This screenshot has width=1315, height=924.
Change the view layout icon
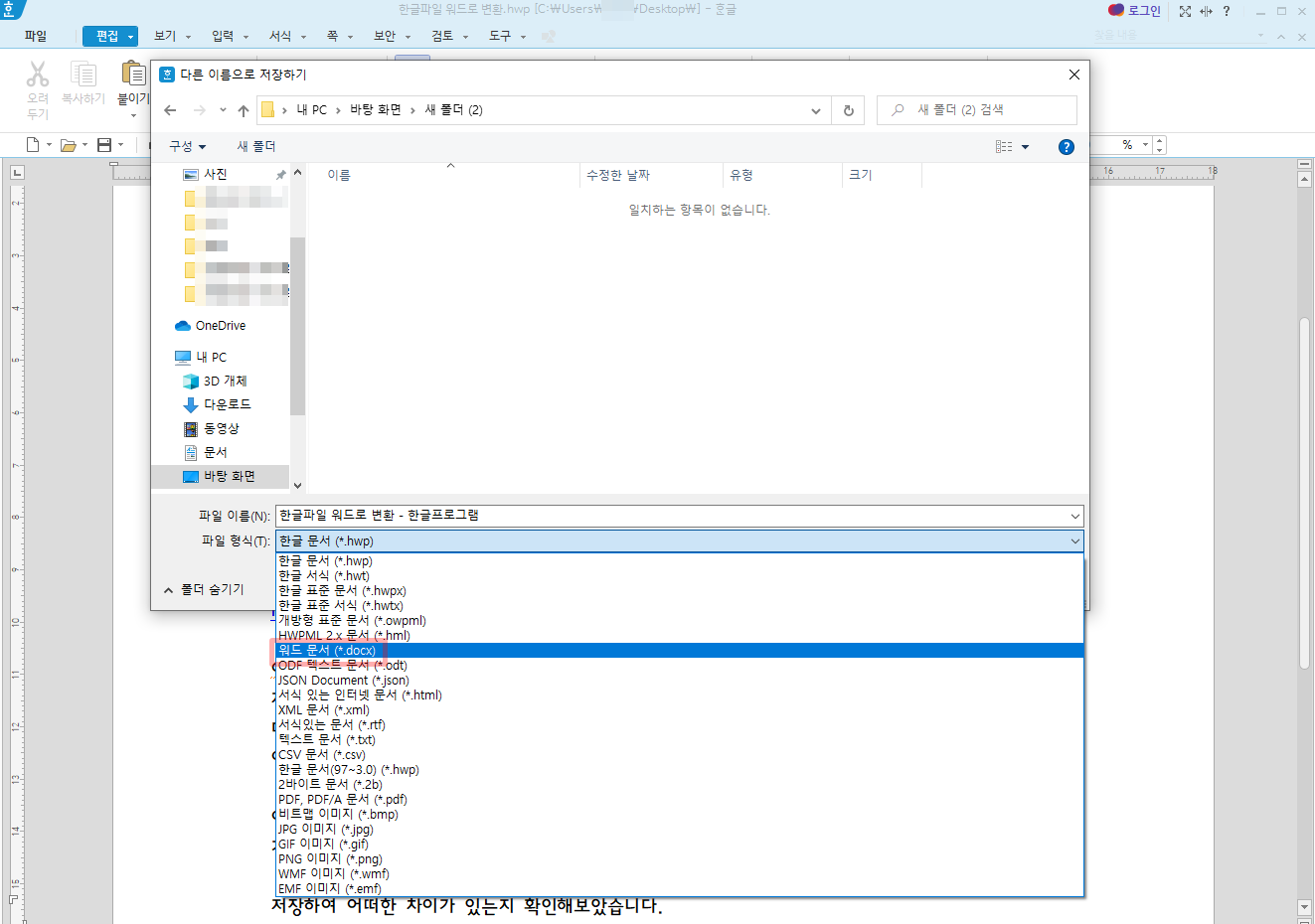(x=1004, y=147)
